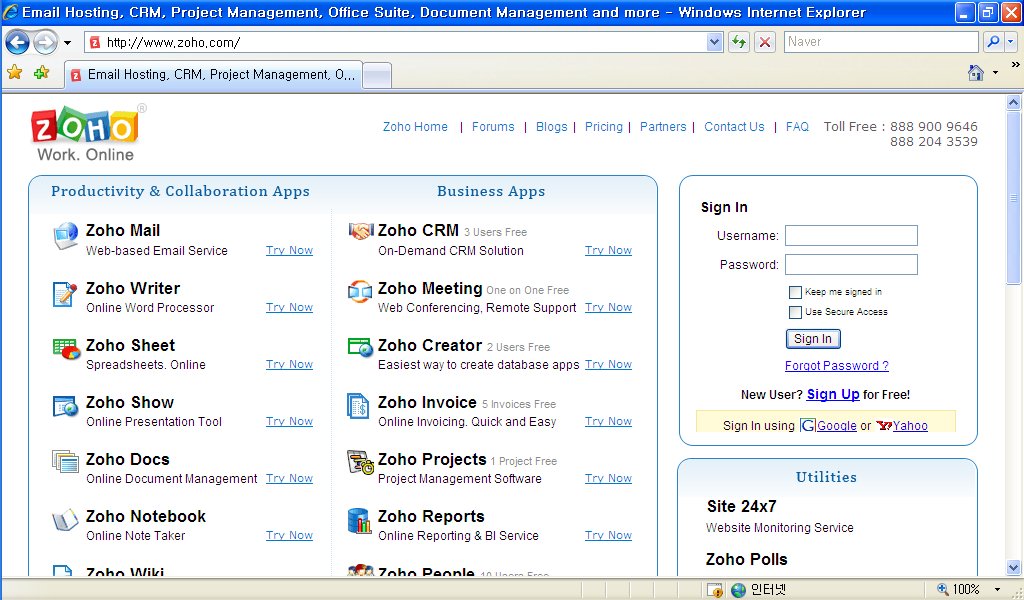
Task: Click the Stop loading X icon
Action: pyautogui.click(x=765, y=42)
